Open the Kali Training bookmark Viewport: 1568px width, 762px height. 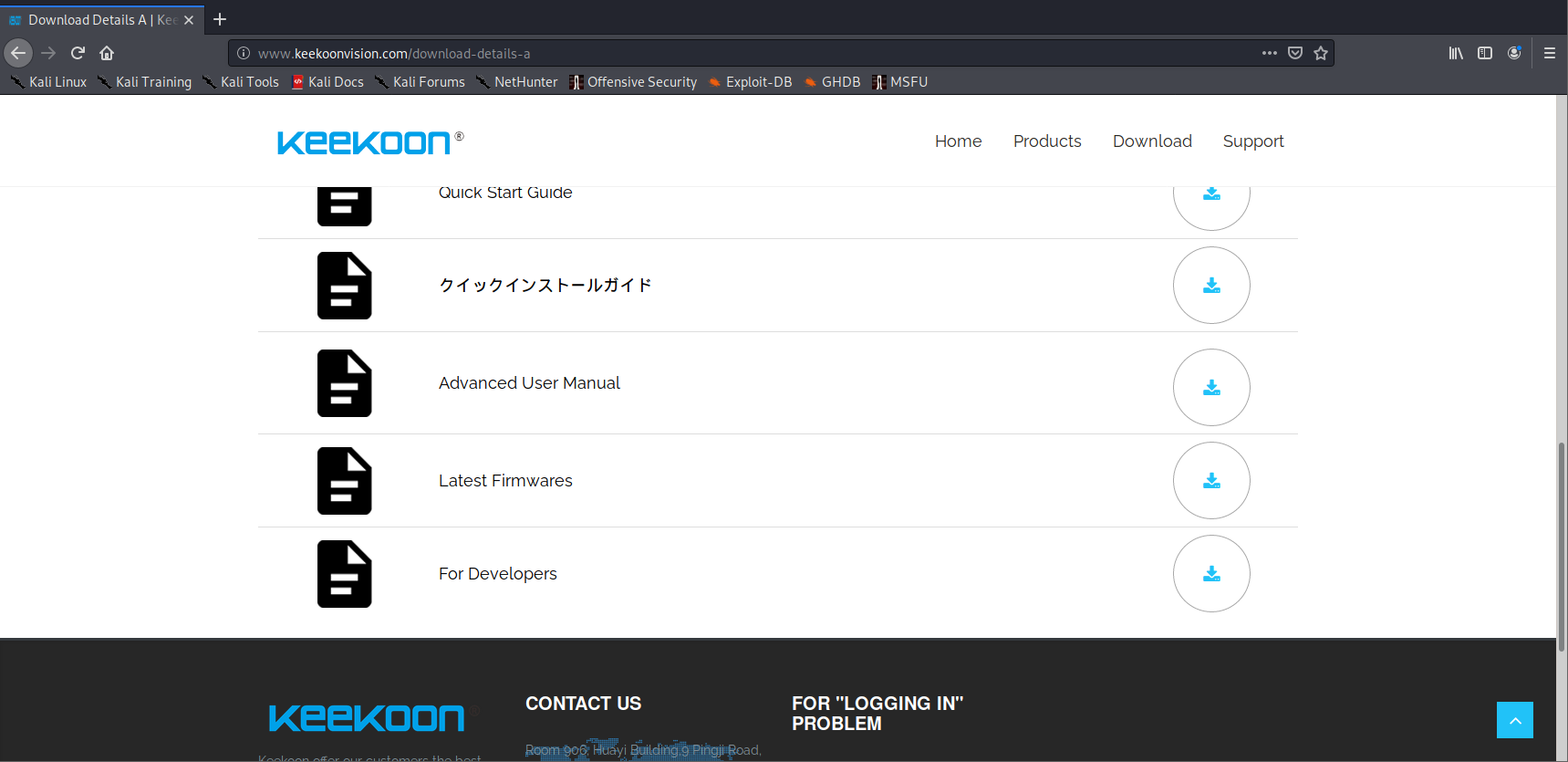click(x=145, y=82)
